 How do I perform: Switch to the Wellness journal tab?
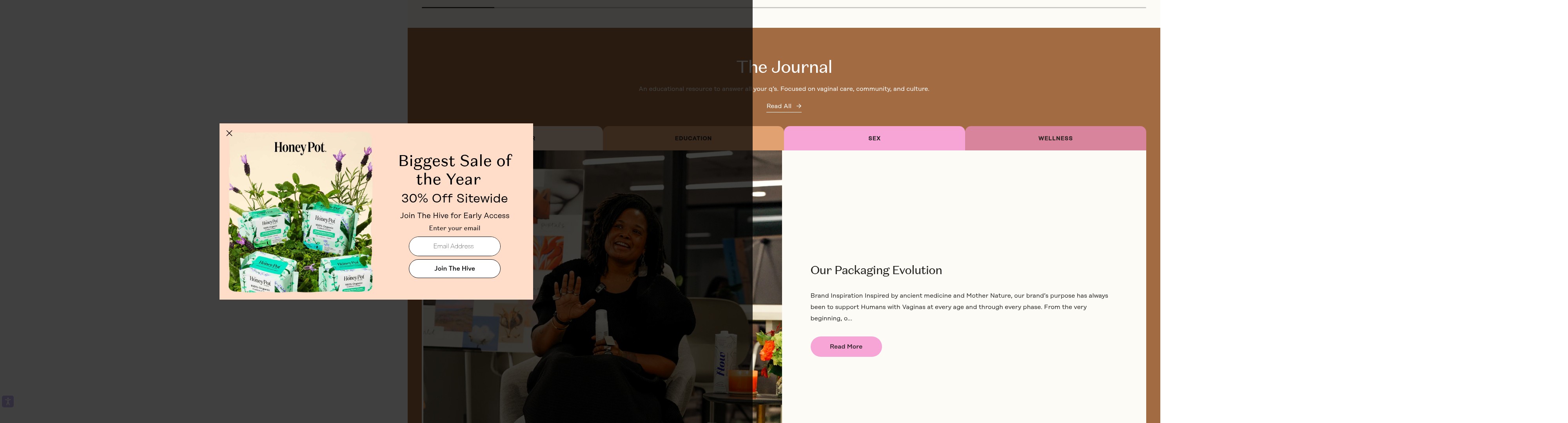click(x=1055, y=139)
